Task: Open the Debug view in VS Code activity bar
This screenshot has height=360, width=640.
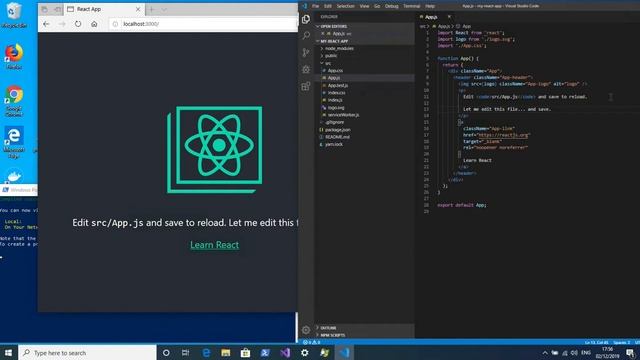Action: click(x=306, y=69)
